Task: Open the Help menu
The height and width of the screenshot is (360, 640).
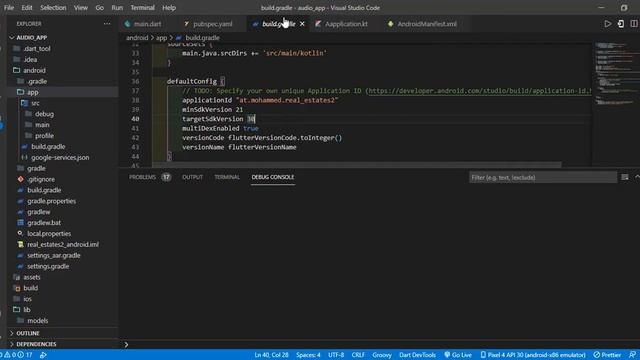Action: [x=169, y=8]
